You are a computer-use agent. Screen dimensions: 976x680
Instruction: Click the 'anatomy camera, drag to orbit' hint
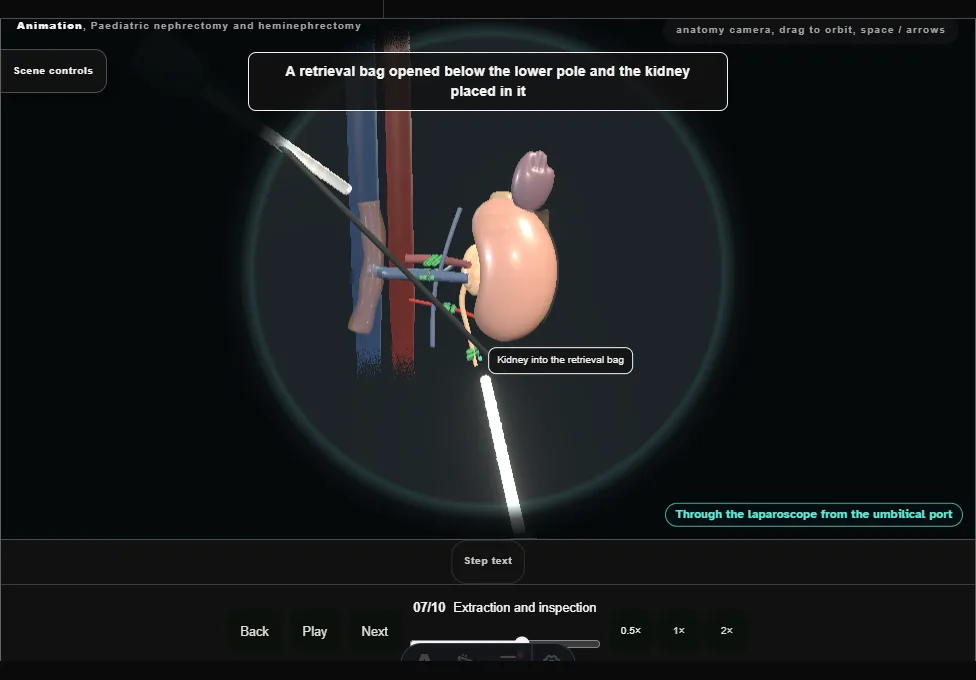coord(810,30)
